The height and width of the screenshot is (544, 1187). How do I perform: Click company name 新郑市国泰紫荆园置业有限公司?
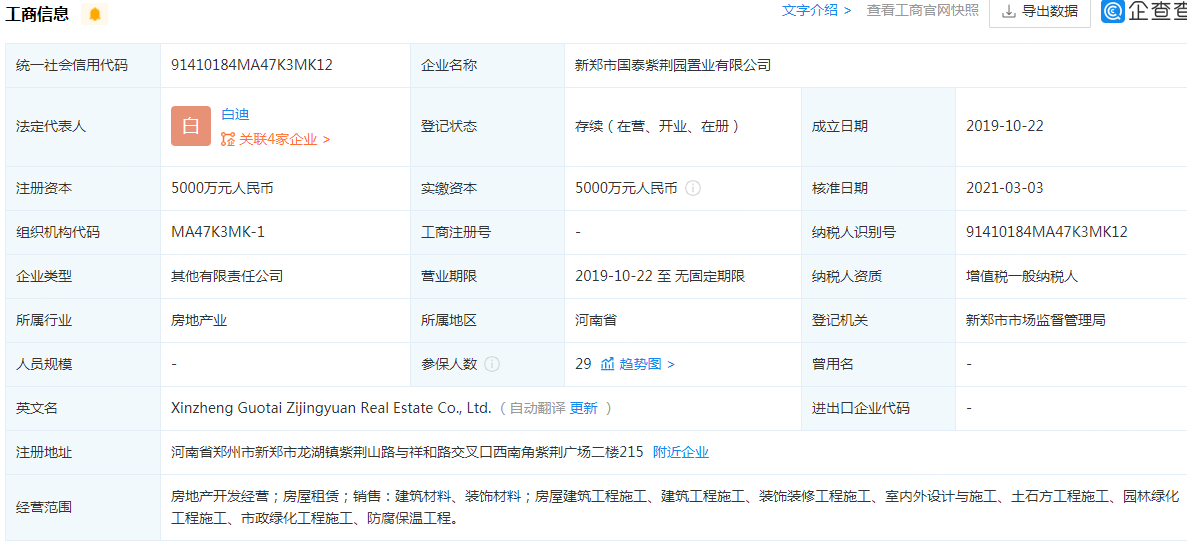click(672, 65)
